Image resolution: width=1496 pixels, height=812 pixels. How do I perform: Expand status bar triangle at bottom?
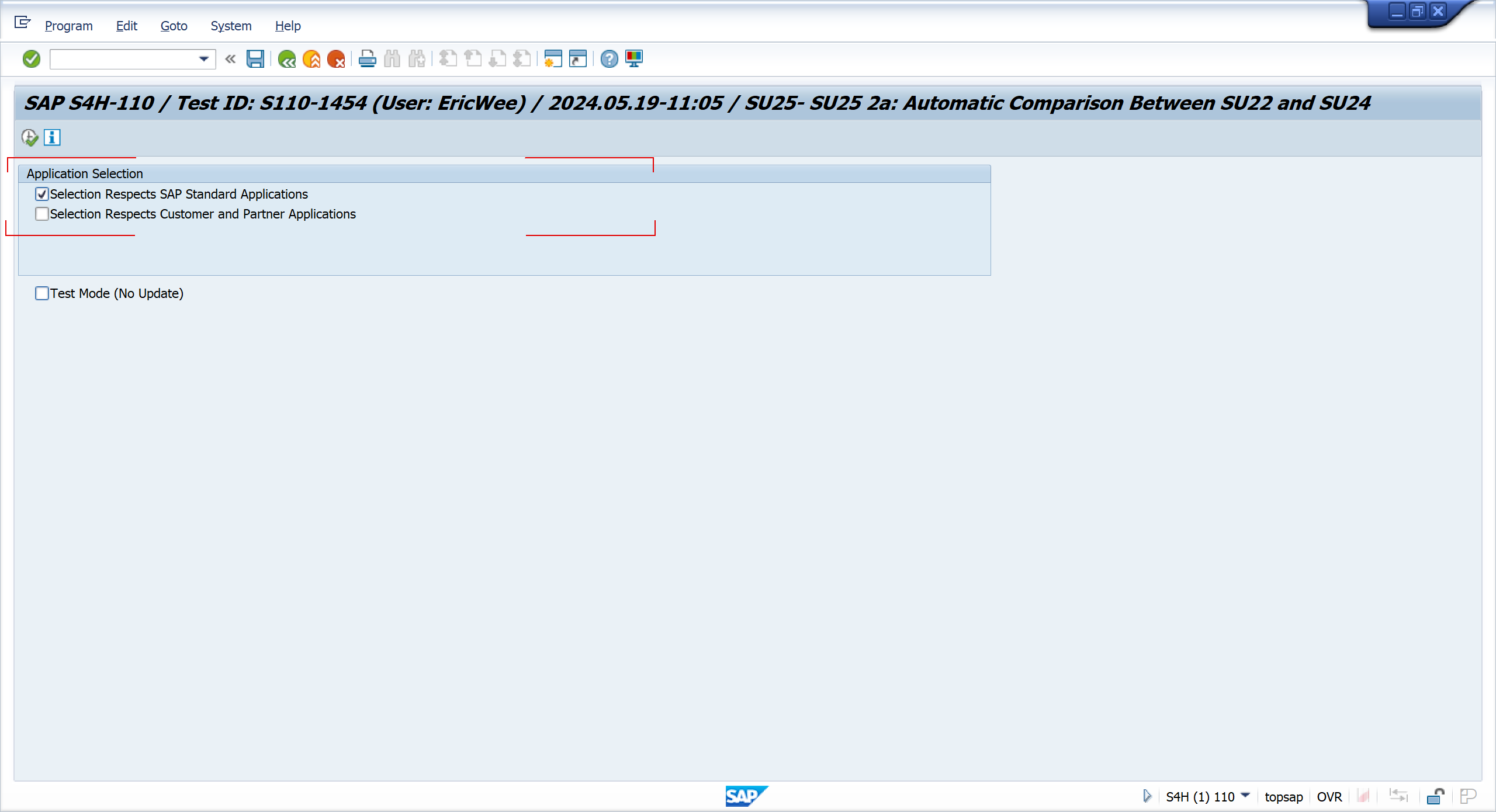(1147, 796)
